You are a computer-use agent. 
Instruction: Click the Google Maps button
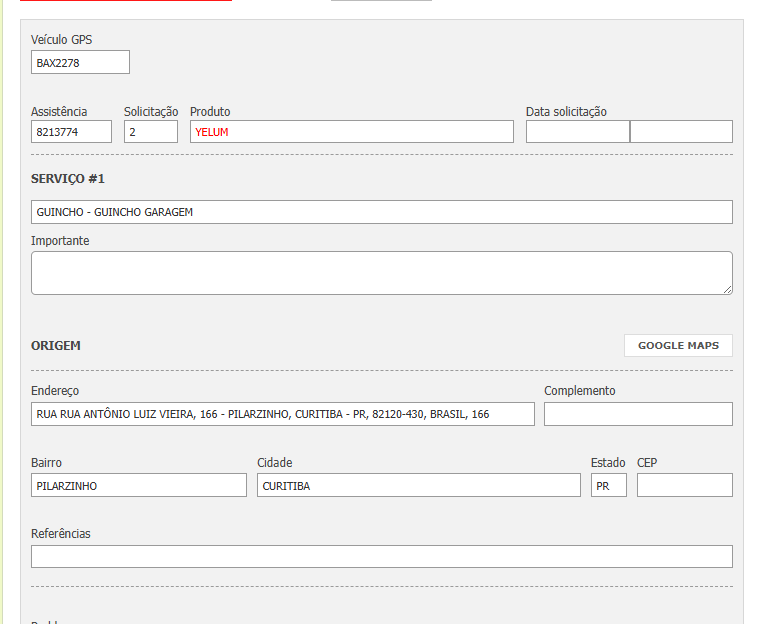click(678, 346)
